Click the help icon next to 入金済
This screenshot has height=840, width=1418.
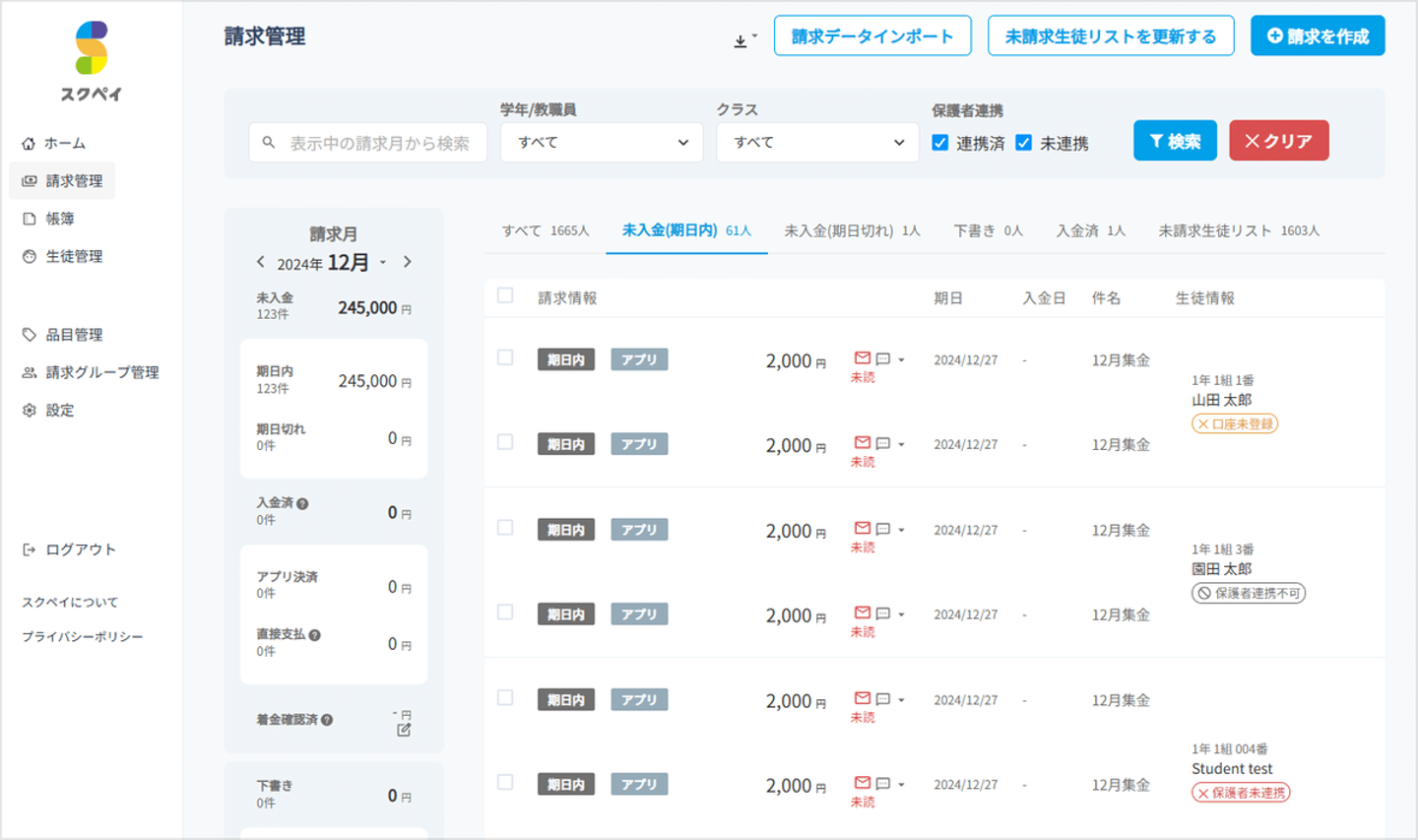[302, 503]
